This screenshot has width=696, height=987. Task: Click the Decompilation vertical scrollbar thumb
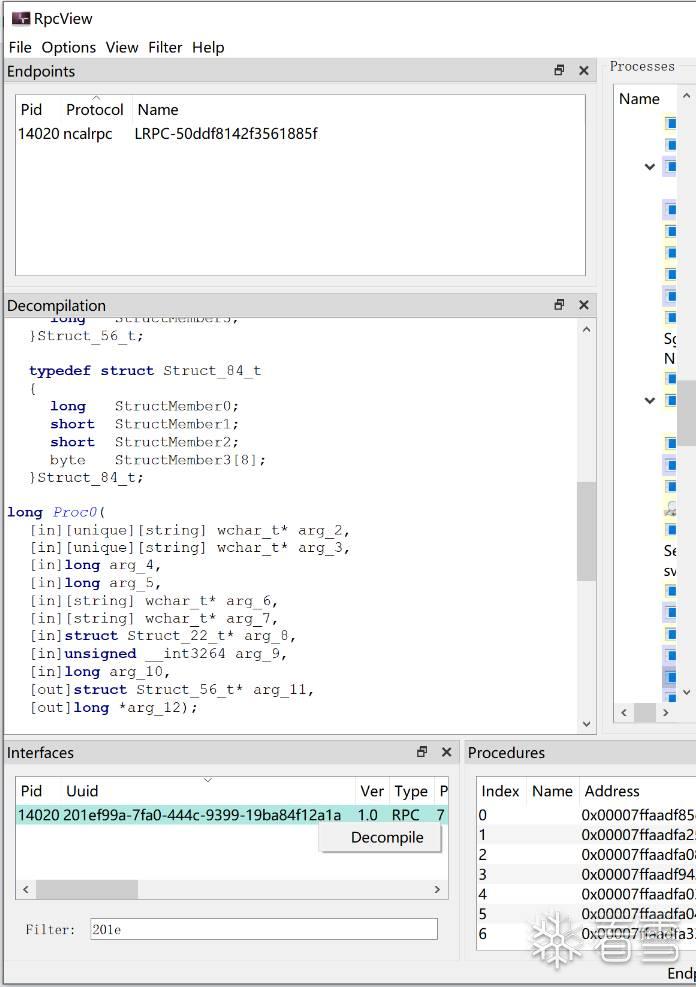(x=586, y=531)
